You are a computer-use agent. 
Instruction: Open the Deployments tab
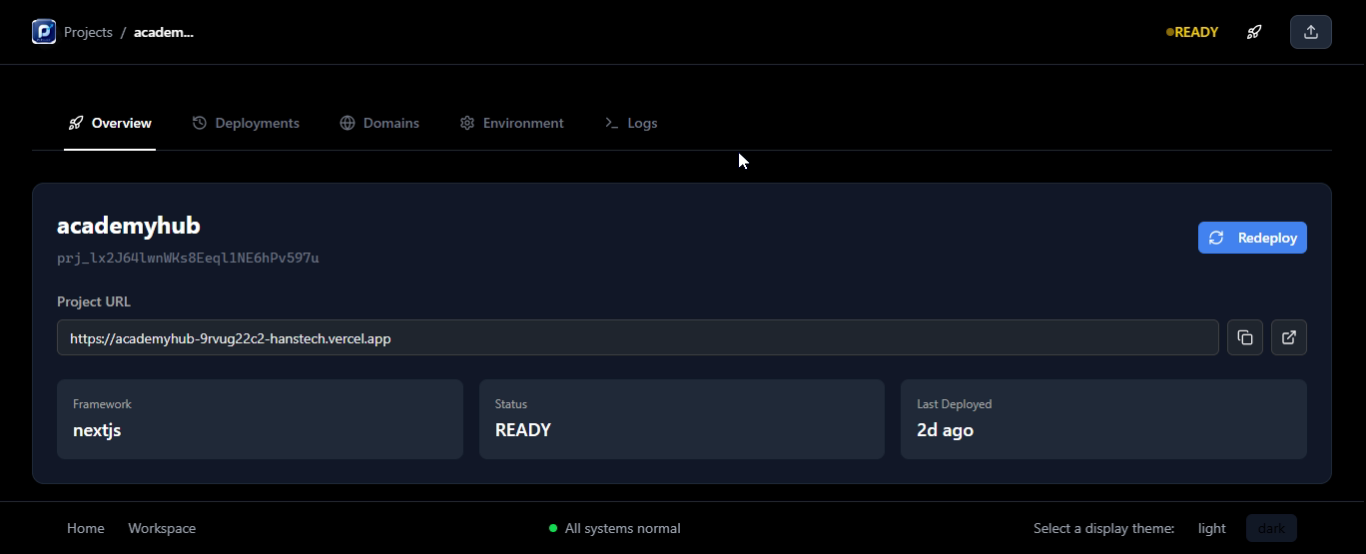point(246,123)
